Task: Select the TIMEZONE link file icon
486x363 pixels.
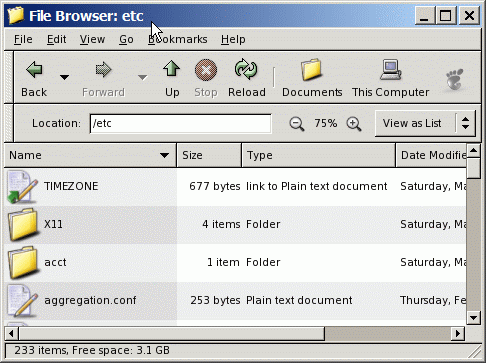Action: pyautogui.click(x=23, y=187)
